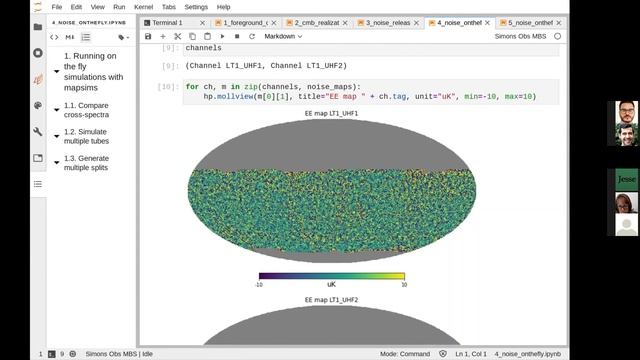Open the Open Tabs sidebar icon
The width and height of the screenshot is (640, 360).
point(38,158)
